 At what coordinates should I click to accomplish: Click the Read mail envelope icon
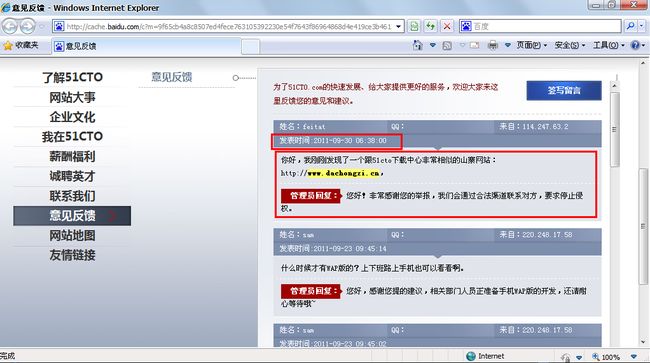(x=474, y=45)
